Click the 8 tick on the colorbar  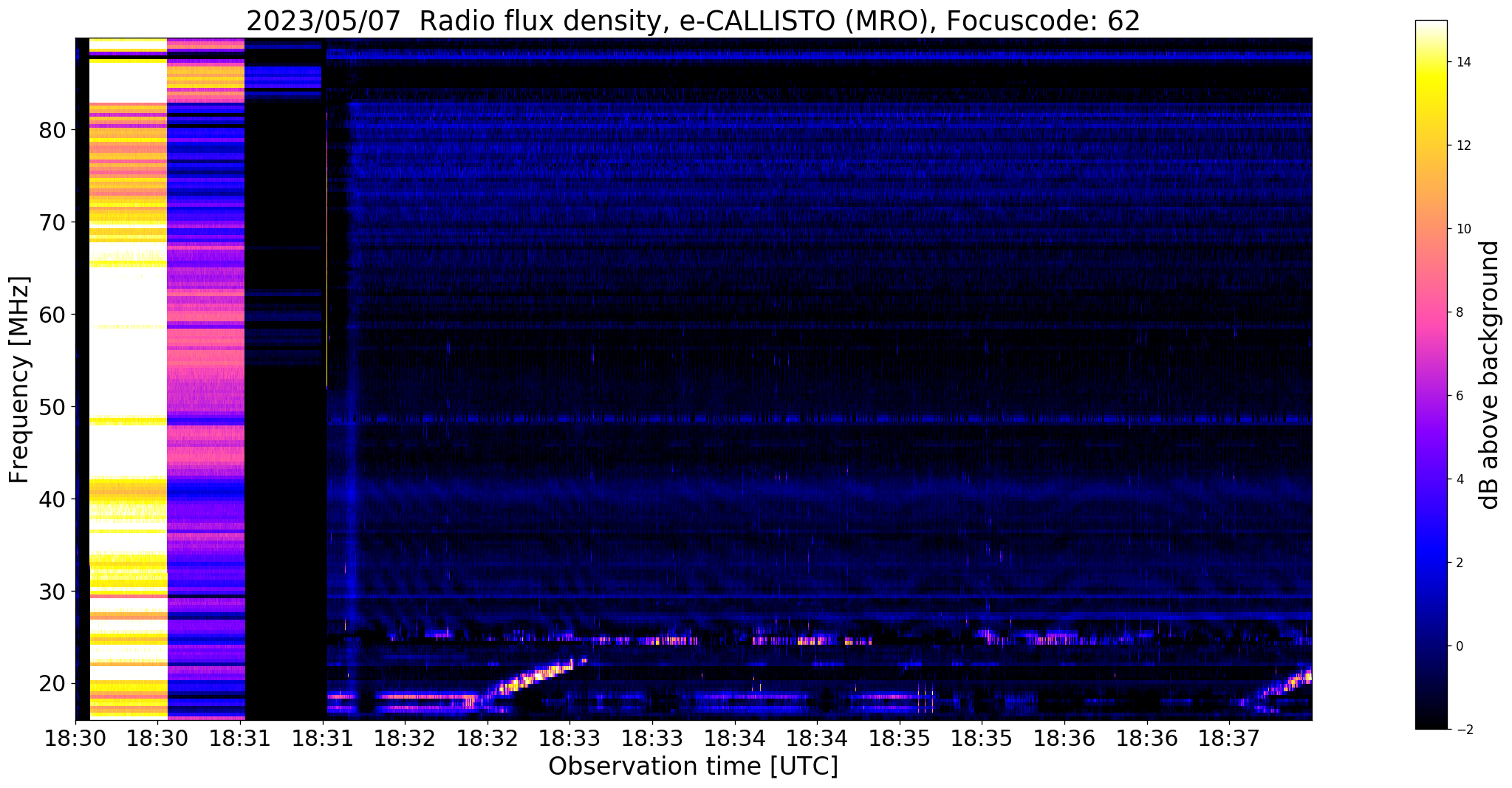(x=1458, y=312)
